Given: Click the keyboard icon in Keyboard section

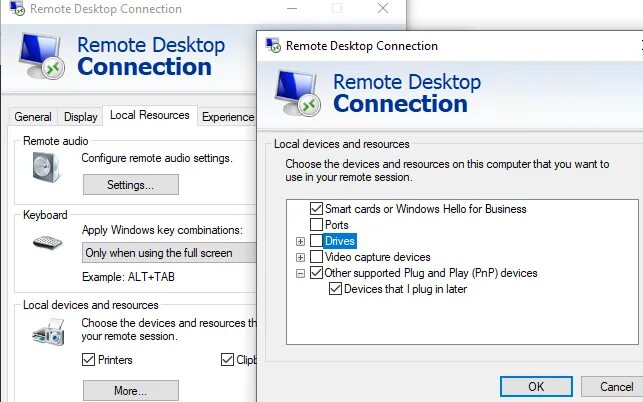Looking at the screenshot, I should tap(48, 242).
